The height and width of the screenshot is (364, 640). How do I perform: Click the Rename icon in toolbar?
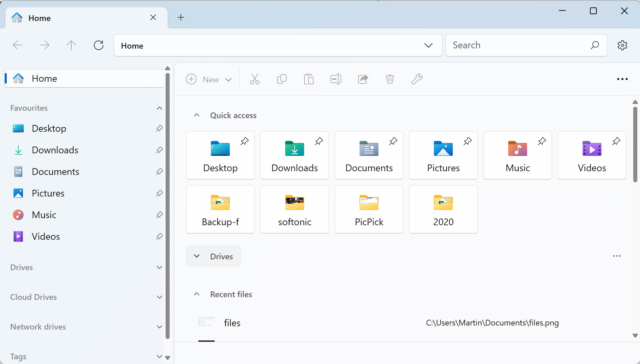[x=336, y=79]
